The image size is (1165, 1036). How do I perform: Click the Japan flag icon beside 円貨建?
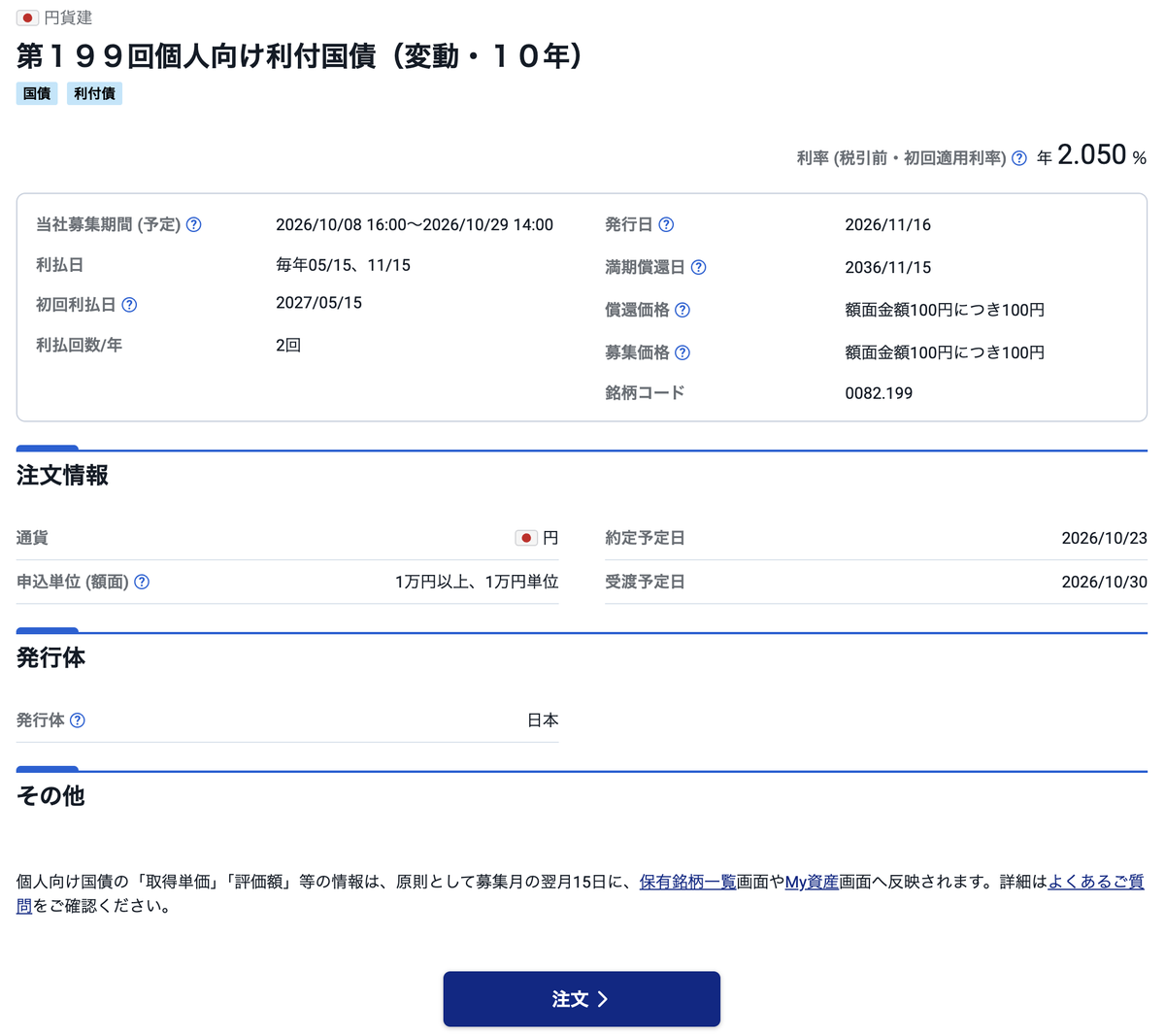tap(27, 17)
